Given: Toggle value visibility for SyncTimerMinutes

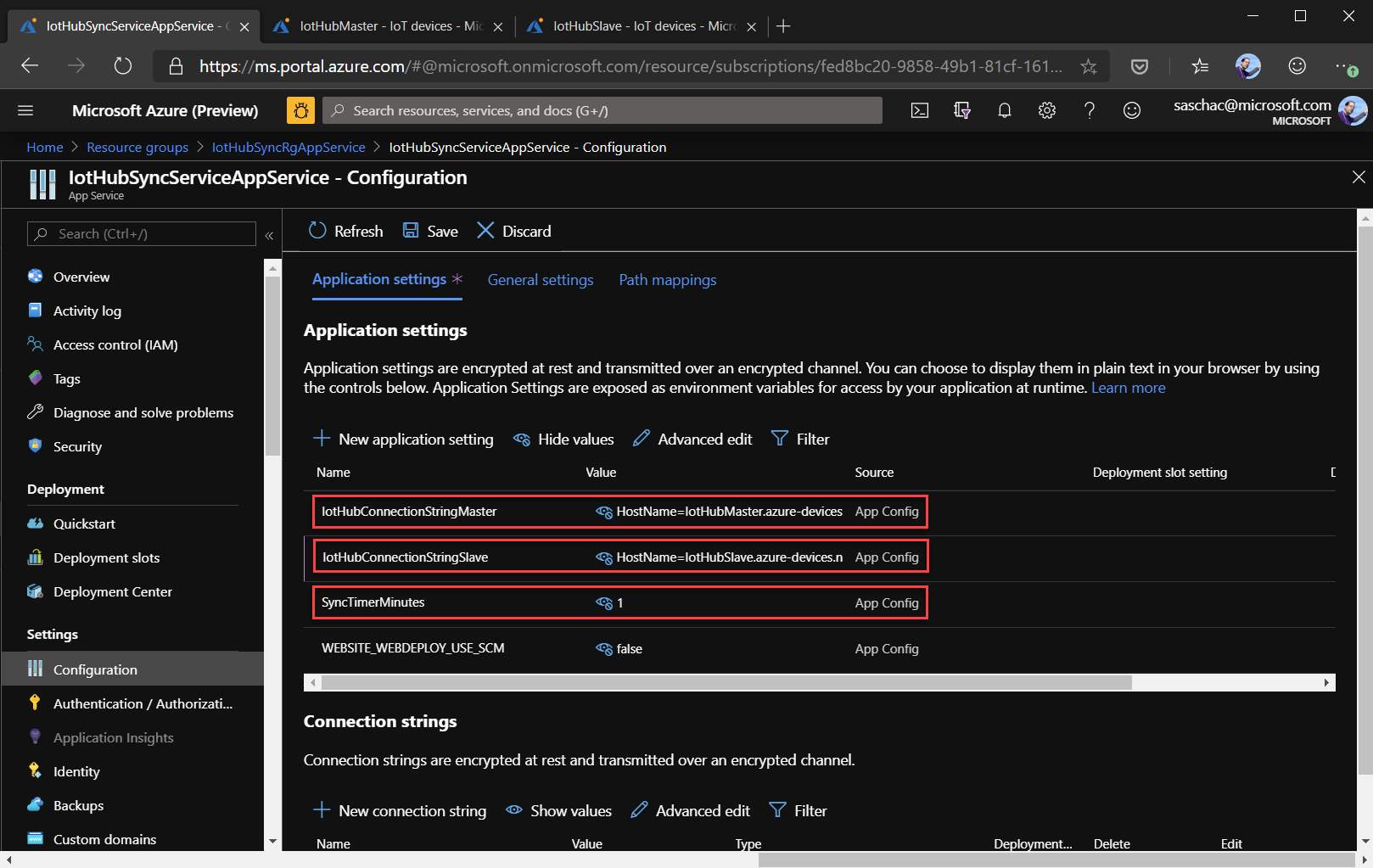Looking at the screenshot, I should pyautogui.click(x=603, y=602).
